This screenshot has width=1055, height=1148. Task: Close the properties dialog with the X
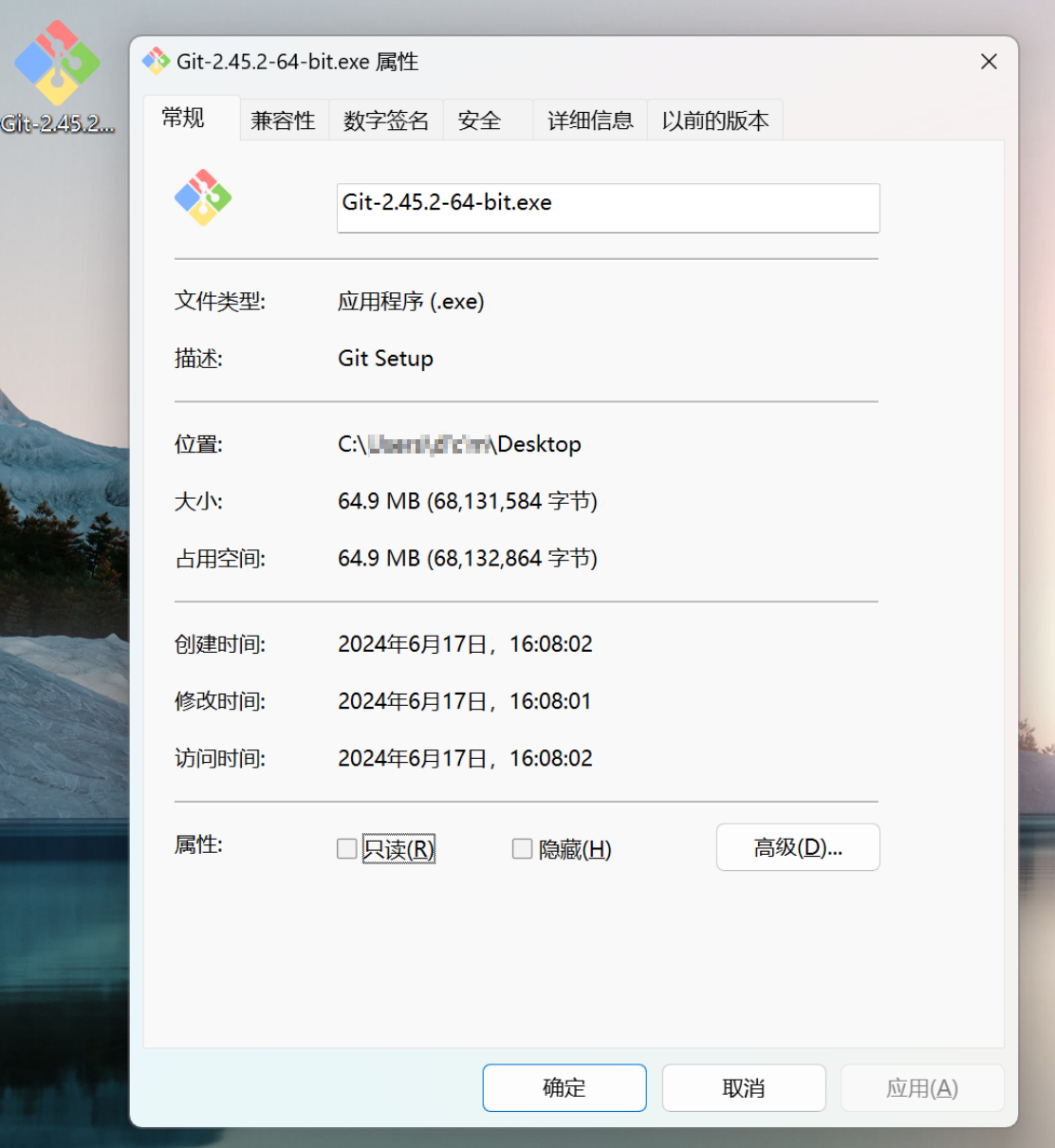coord(989,62)
